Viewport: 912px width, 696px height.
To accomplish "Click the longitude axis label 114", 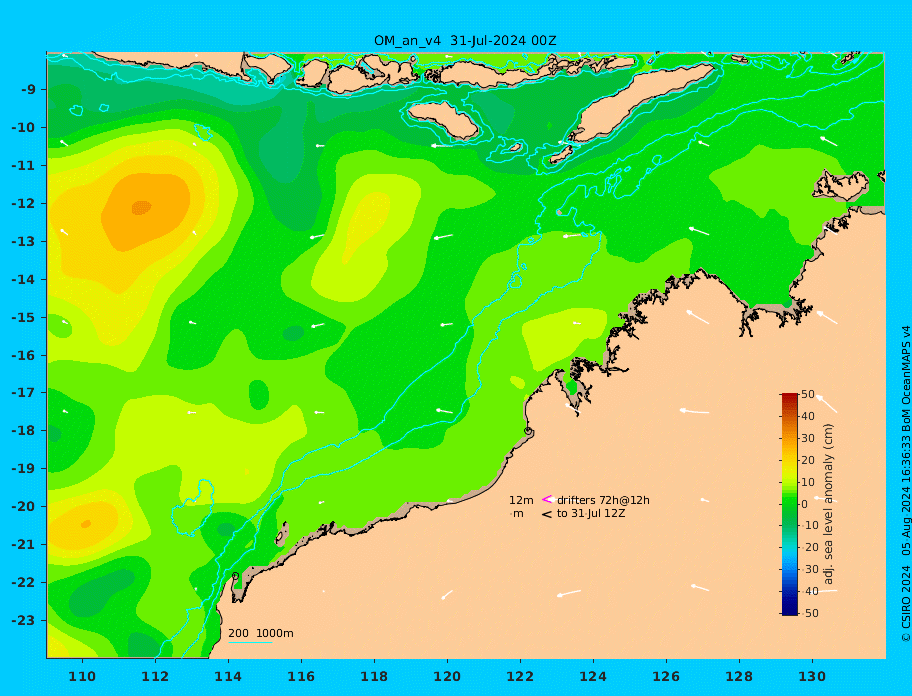I will pos(228,676).
